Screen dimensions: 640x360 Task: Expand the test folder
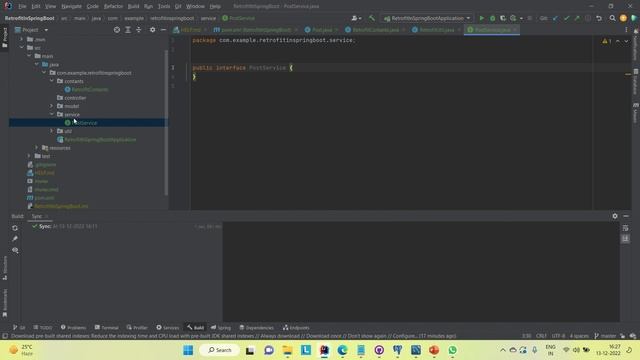[x=29, y=156]
